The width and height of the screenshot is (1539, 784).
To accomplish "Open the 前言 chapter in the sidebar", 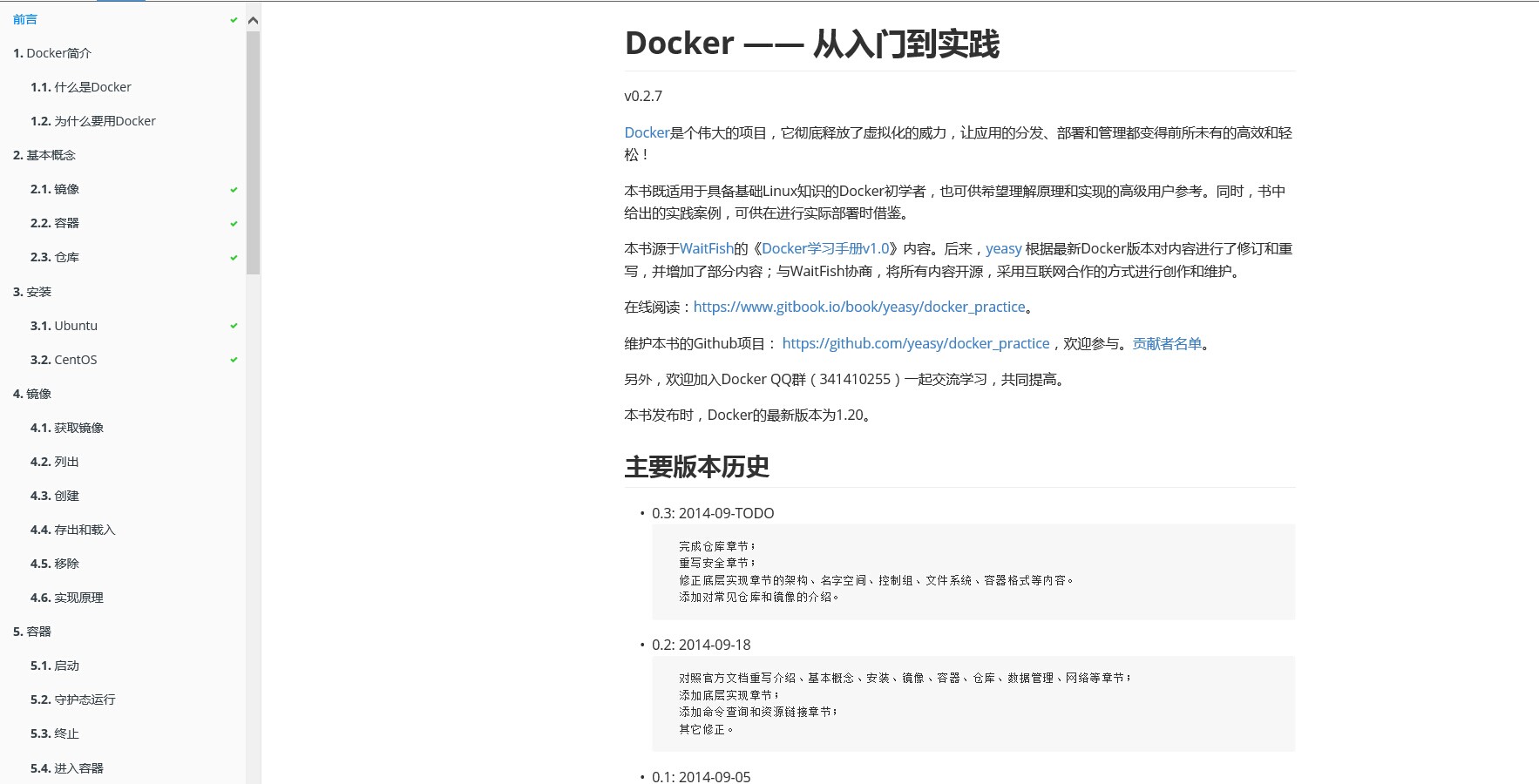I will tap(25, 19).
